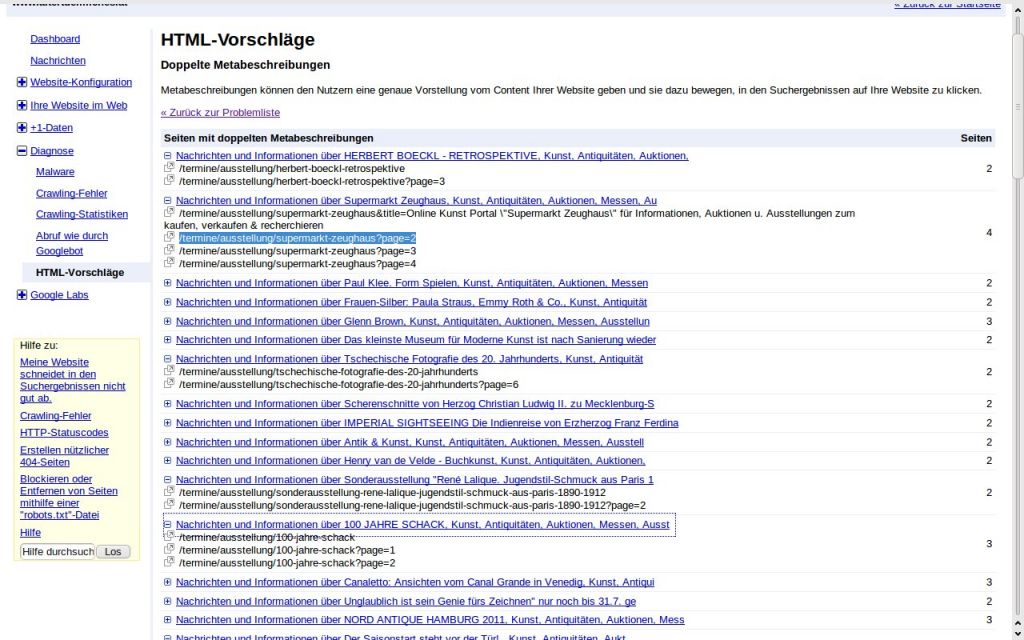
Task: Expand the Canaletto entry row
Action: (x=168, y=582)
